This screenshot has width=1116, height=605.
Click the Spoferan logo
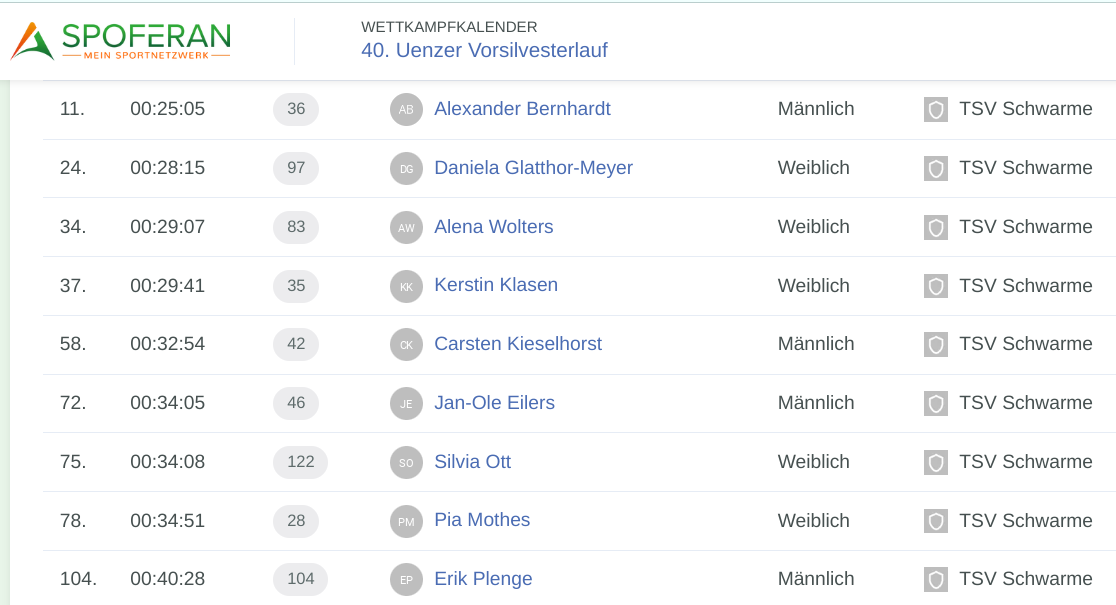coord(121,41)
